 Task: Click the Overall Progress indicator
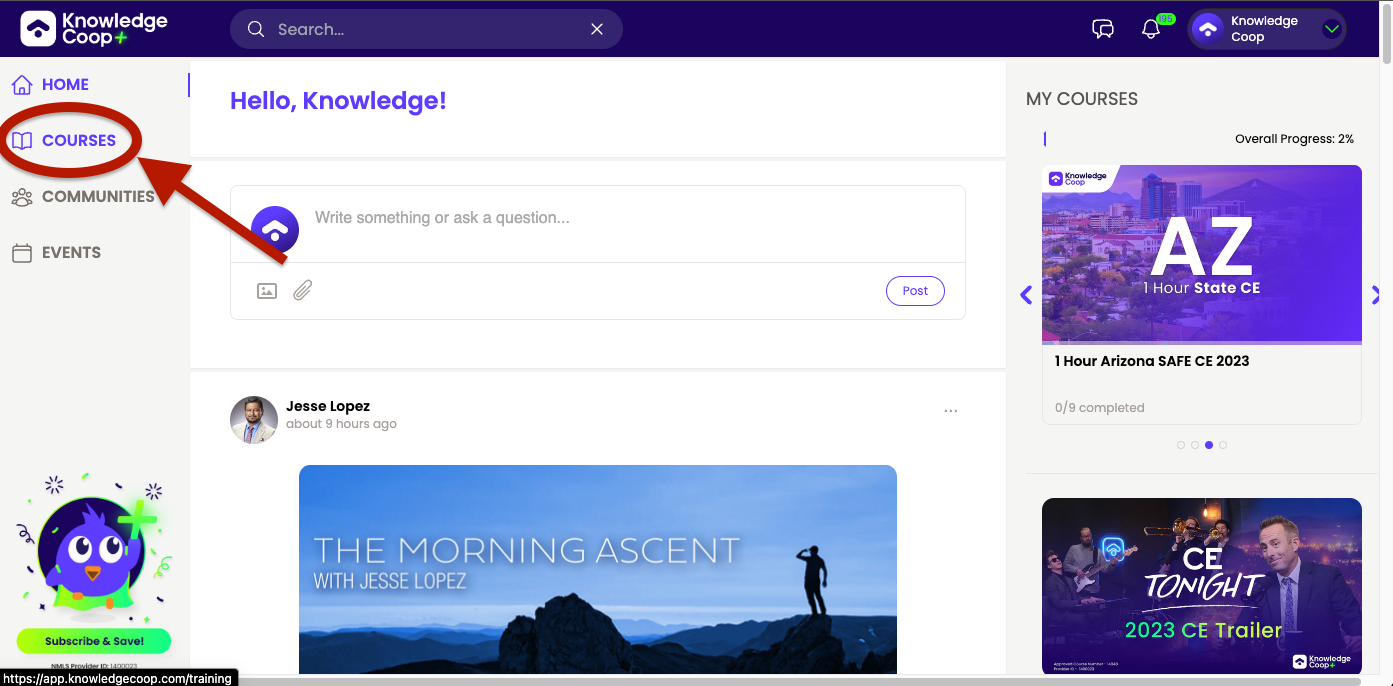click(x=1294, y=138)
